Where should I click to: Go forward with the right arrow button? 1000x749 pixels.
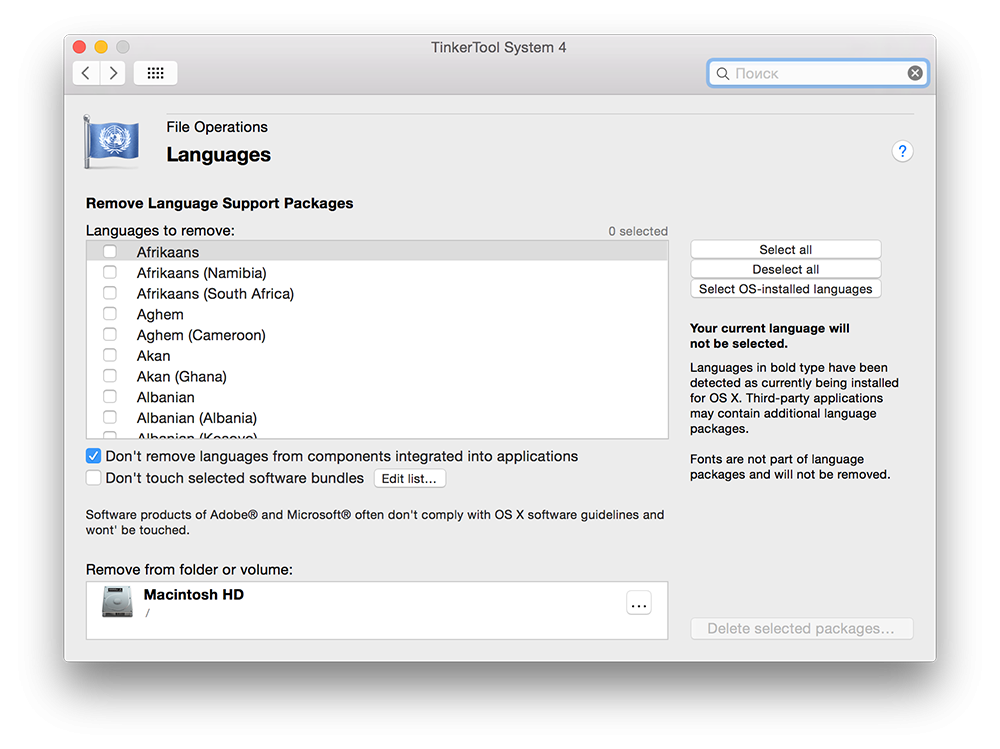click(x=113, y=73)
